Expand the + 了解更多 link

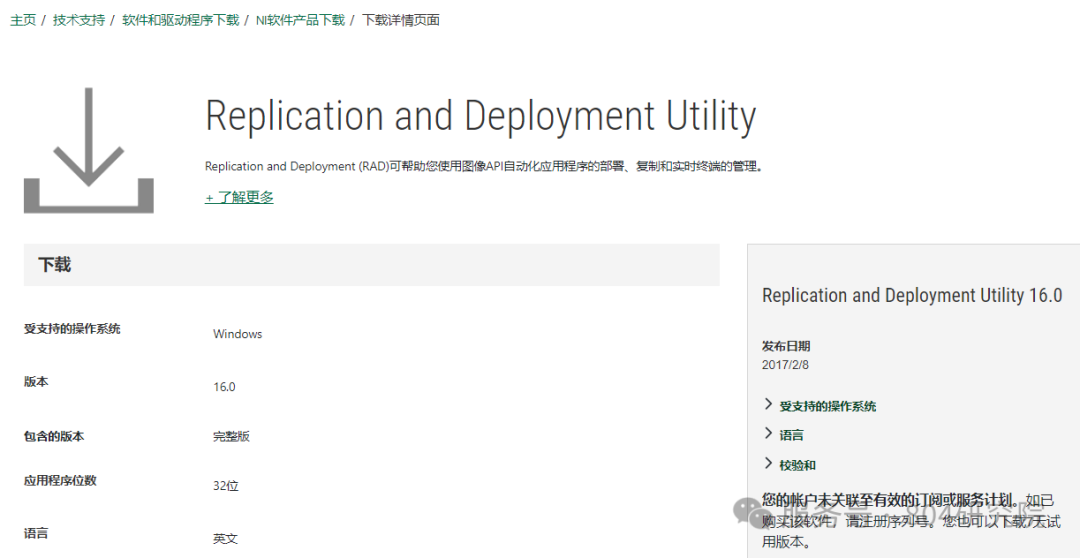[239, 197]
